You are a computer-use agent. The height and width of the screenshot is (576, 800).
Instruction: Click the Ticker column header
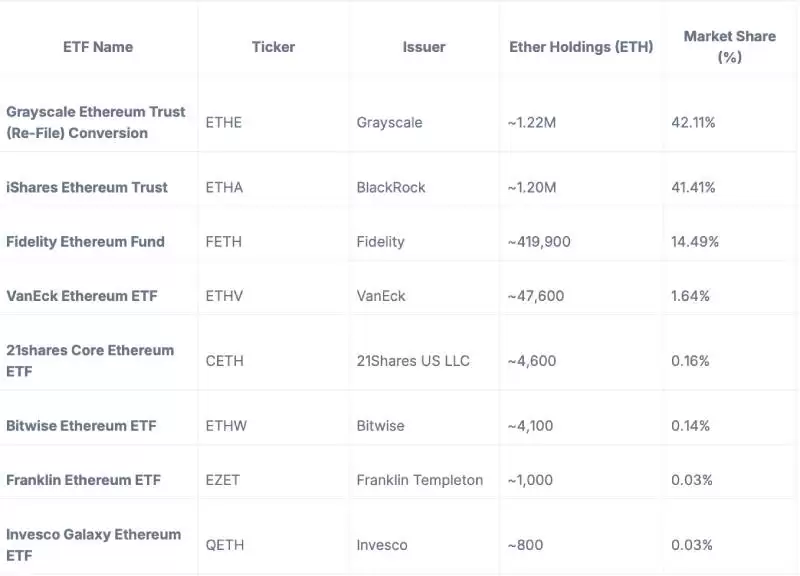coord(272,47)
